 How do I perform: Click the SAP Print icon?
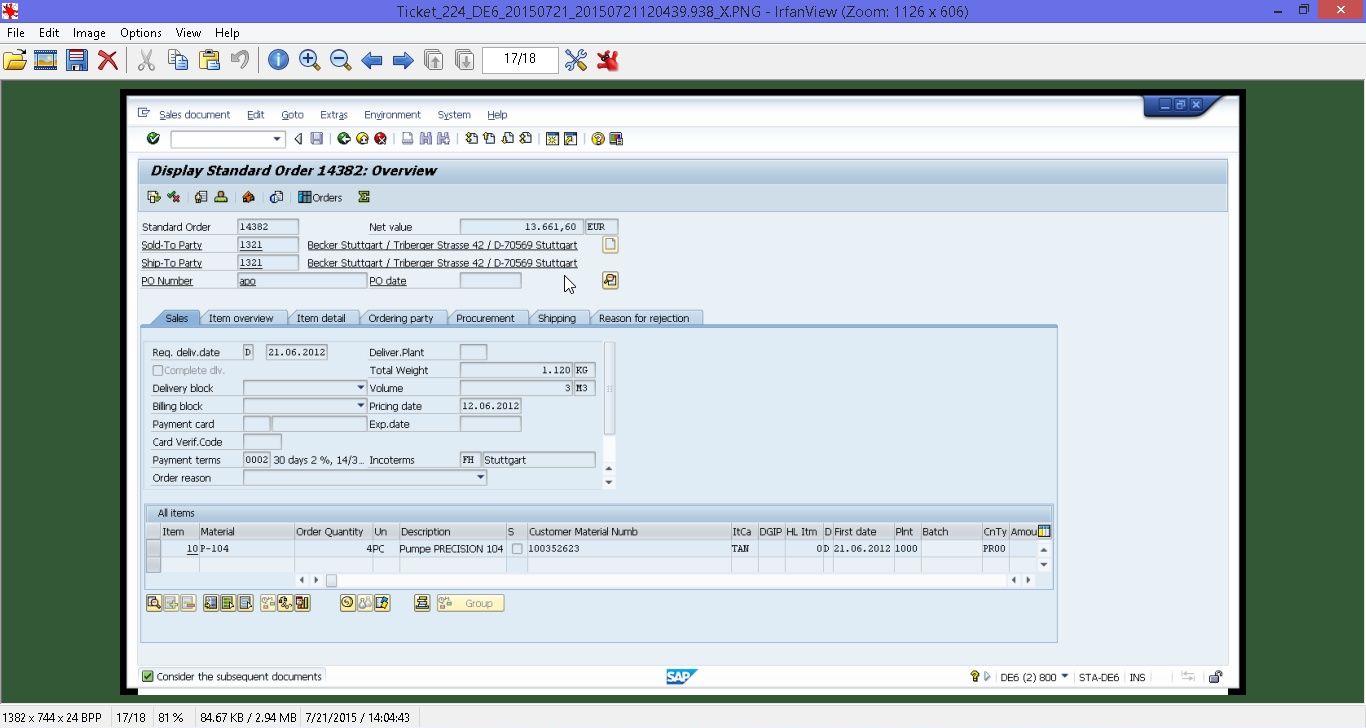coord(407,139)
